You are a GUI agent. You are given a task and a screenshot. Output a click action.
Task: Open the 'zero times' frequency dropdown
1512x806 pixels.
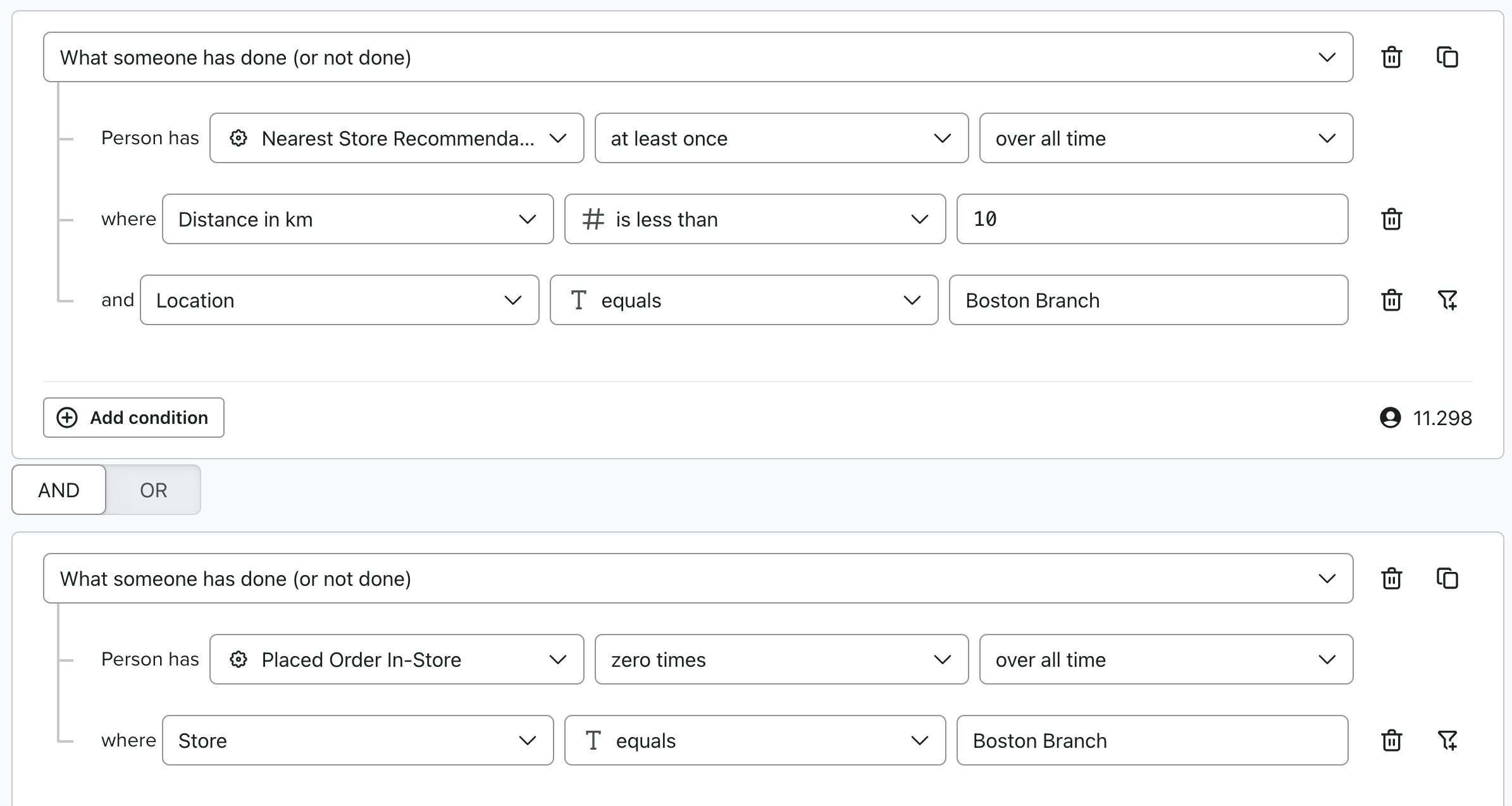781,659
